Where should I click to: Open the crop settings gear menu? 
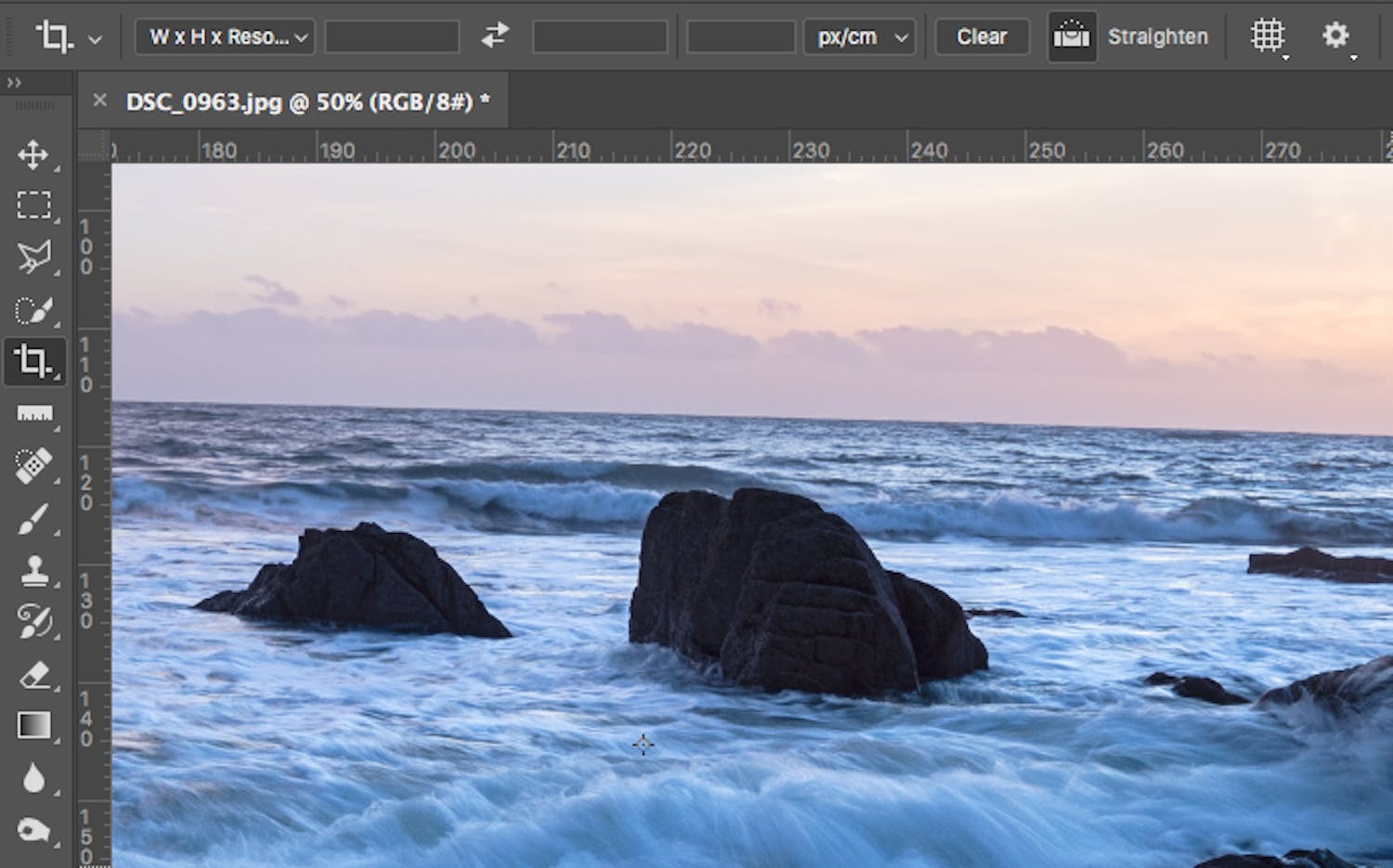click(1335, 36)
